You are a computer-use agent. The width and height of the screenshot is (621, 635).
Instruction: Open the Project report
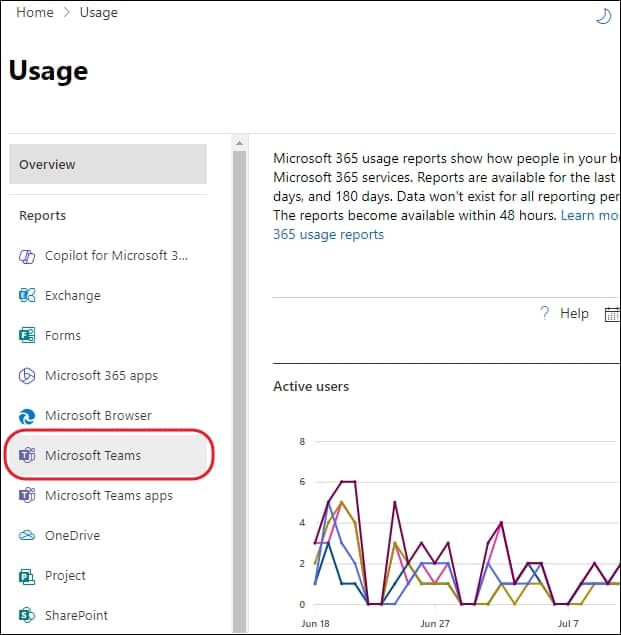[108, 575]
